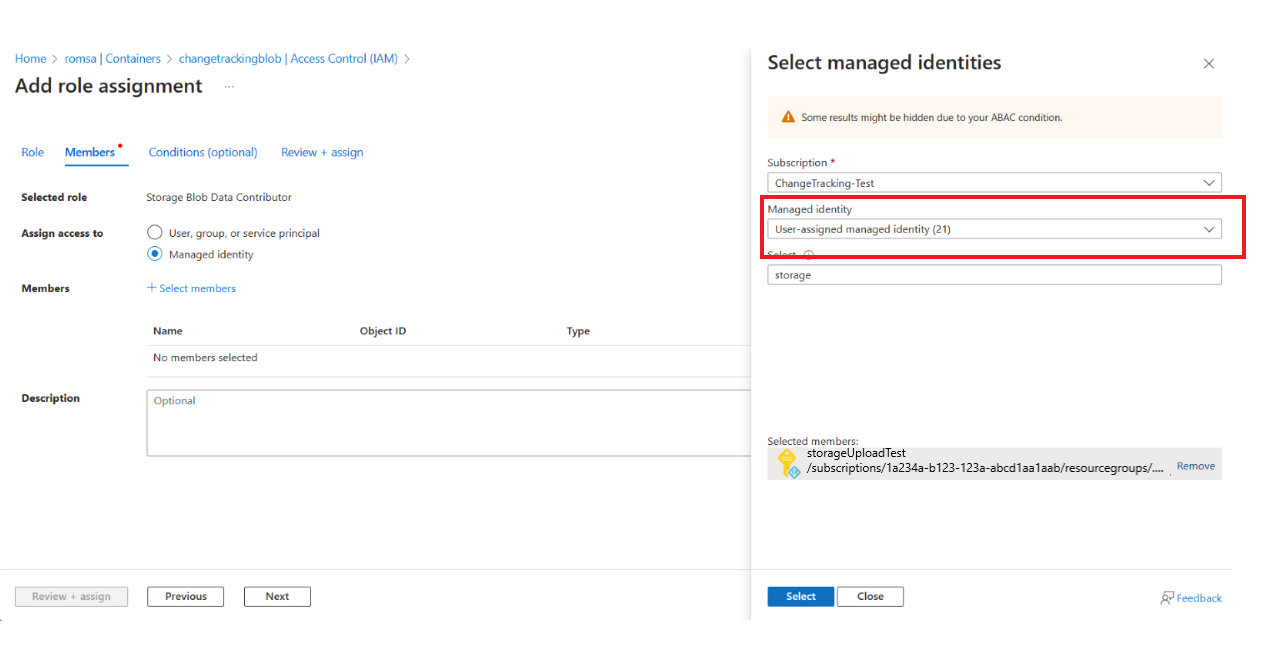Click the key icon beside storageUploadTest

pos(786,461)
